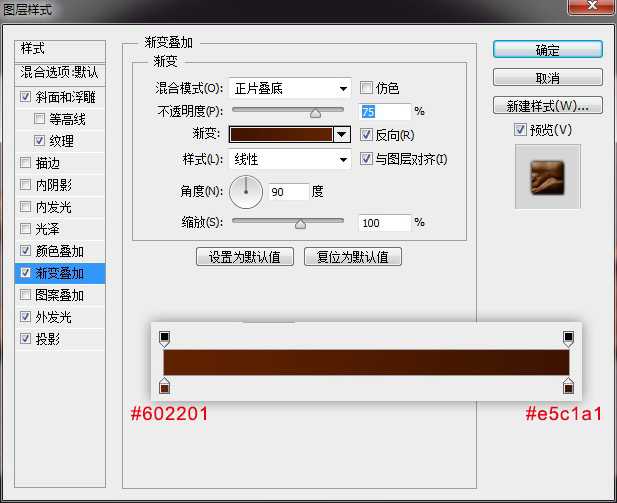
Task: Select the 外发光 style entry
Action: coord(54,317)
